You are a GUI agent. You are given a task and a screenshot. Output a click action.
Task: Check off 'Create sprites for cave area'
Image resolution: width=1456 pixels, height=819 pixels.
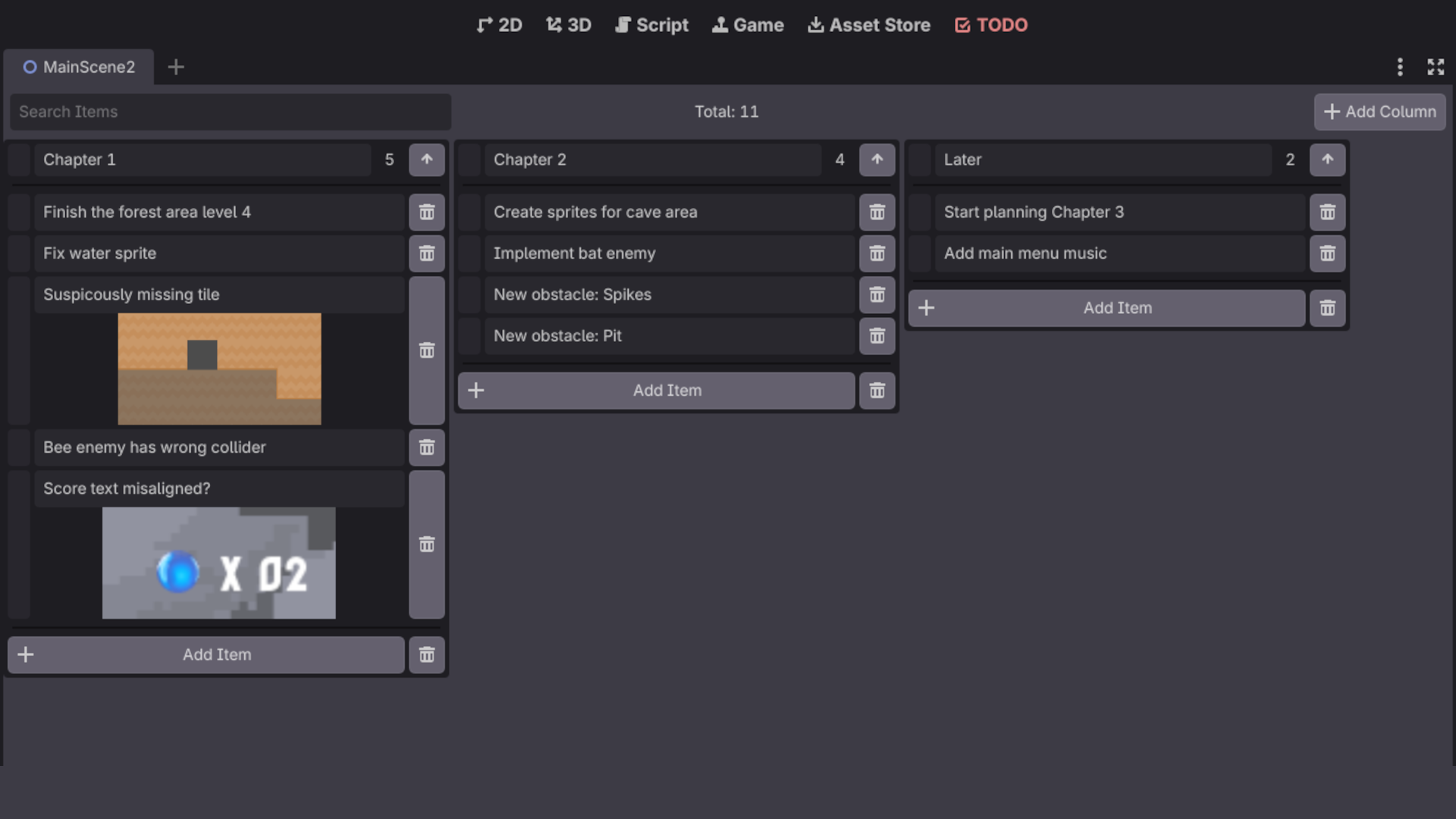[x=469, y=212]
